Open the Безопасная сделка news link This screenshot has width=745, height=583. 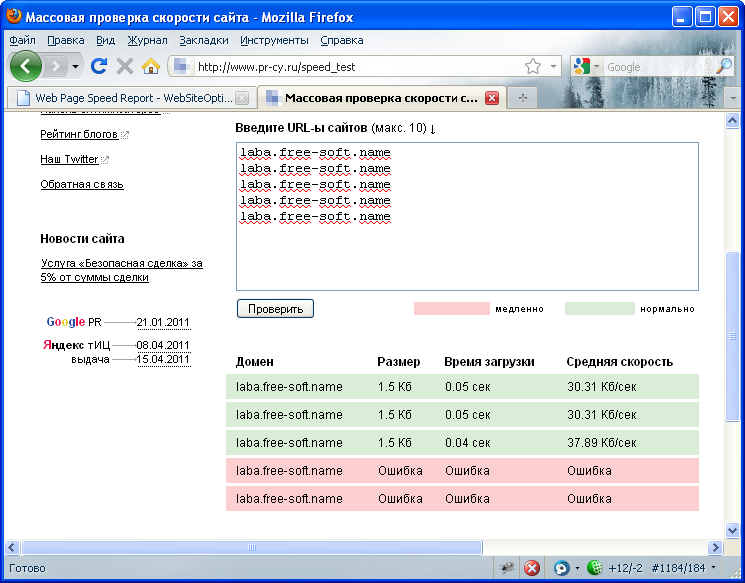pyautogui.click(x=122, y=270)
